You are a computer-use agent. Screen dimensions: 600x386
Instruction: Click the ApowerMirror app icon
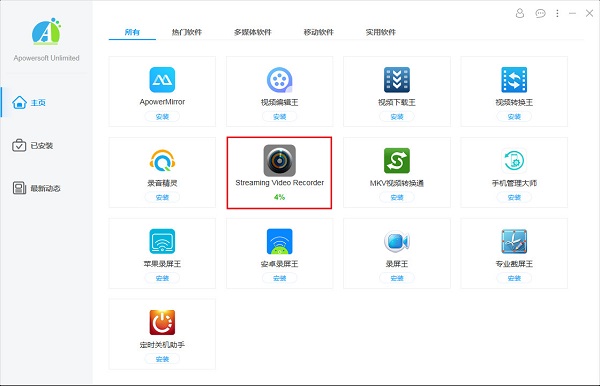click(162, 80)
